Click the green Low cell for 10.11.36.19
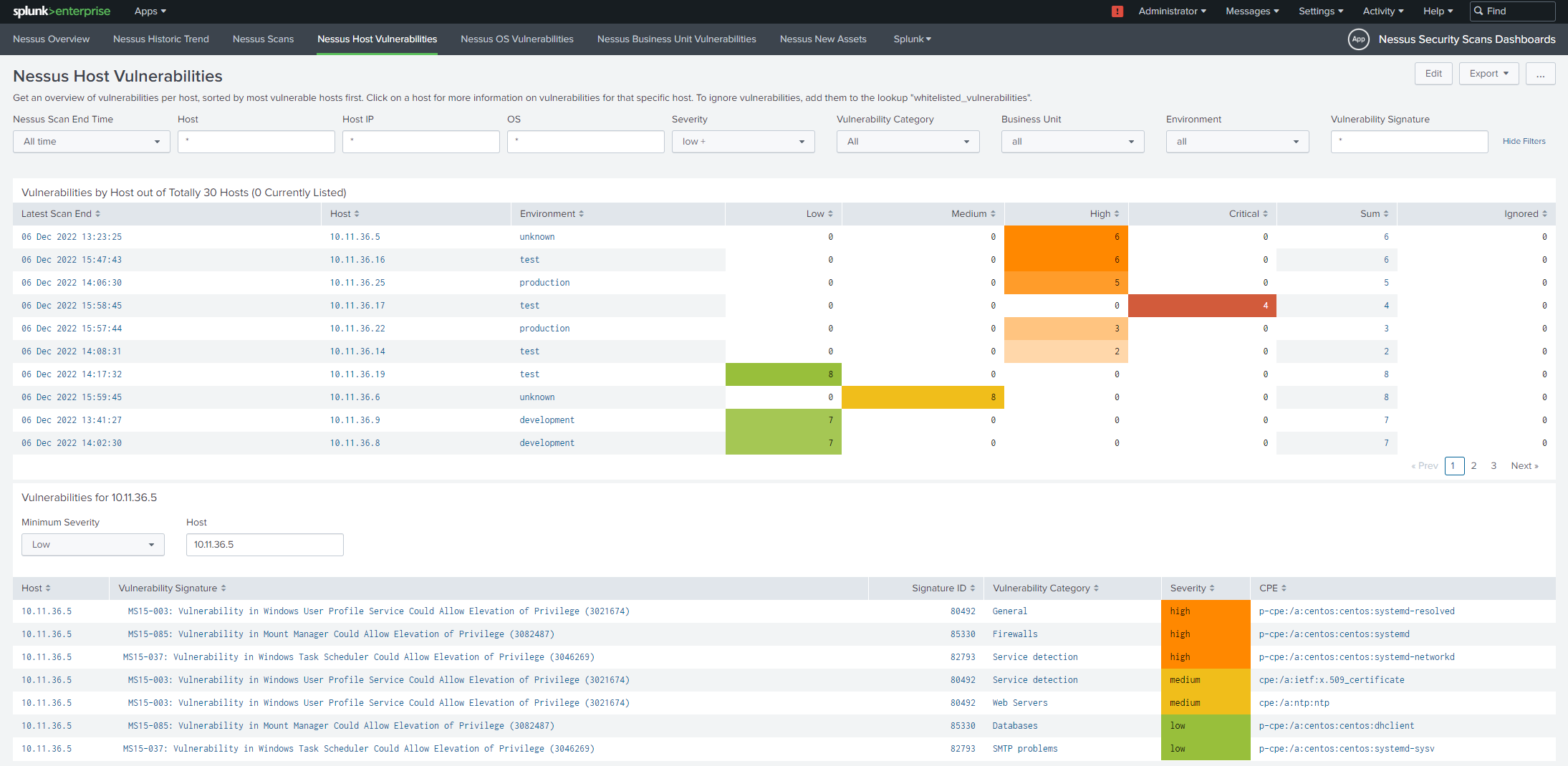Screen dimensions: 1568x766 (784, 374)
